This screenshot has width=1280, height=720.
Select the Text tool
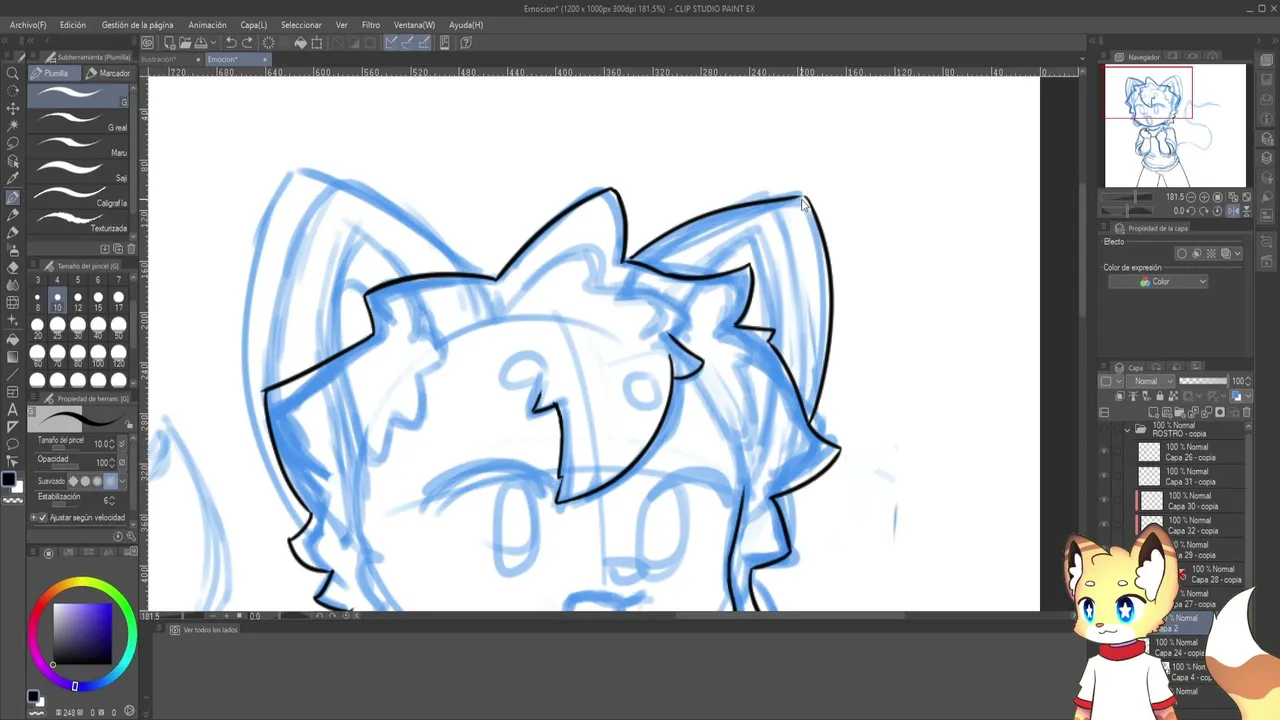coord(13,409)
